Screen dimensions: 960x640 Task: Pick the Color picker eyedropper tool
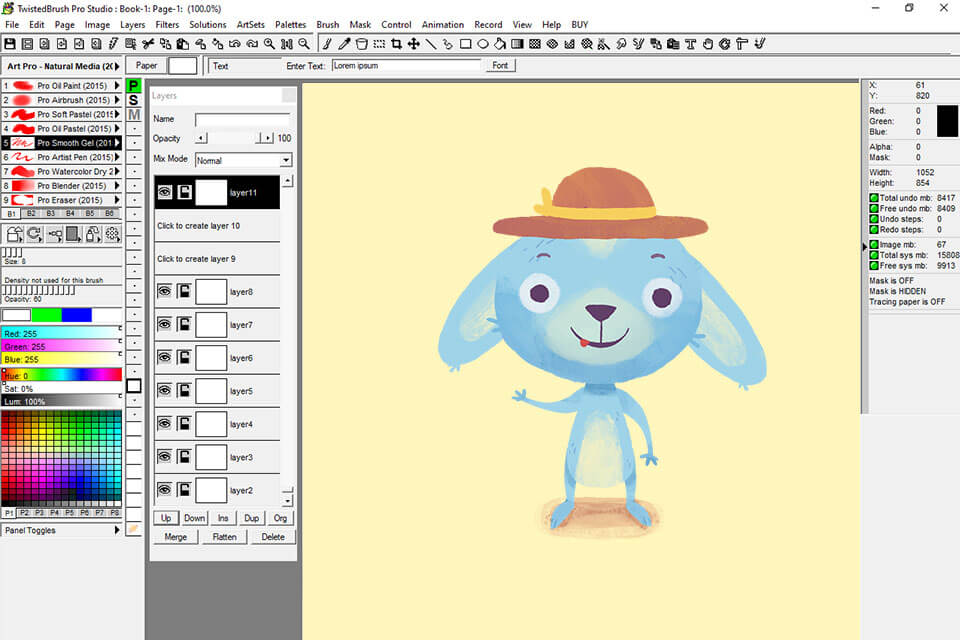pyautogui.click(x=344, y=44)
